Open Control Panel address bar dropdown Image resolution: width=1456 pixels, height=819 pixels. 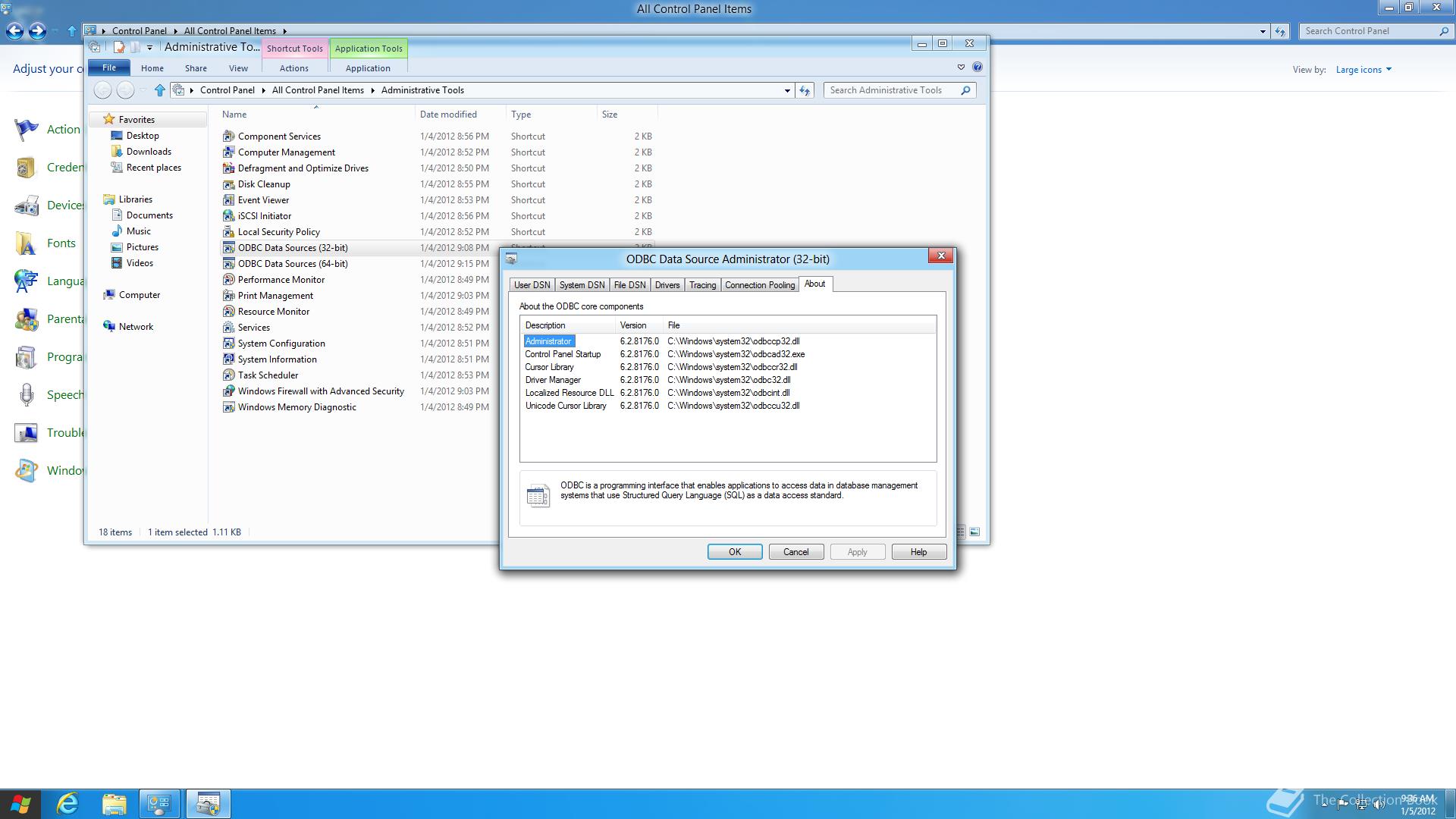tap(1263, 31)
